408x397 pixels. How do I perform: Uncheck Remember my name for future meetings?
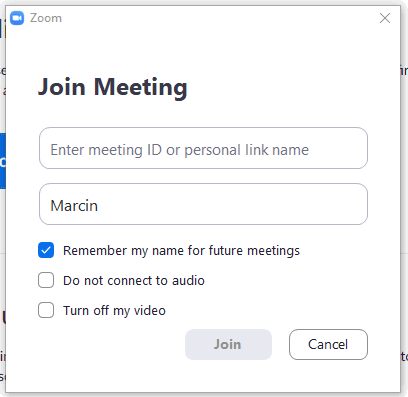point(46,250)
